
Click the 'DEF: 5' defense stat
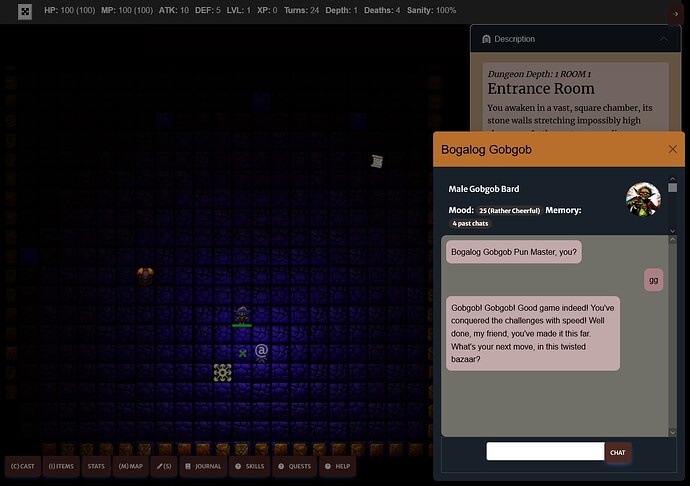(x=208, y=10)
